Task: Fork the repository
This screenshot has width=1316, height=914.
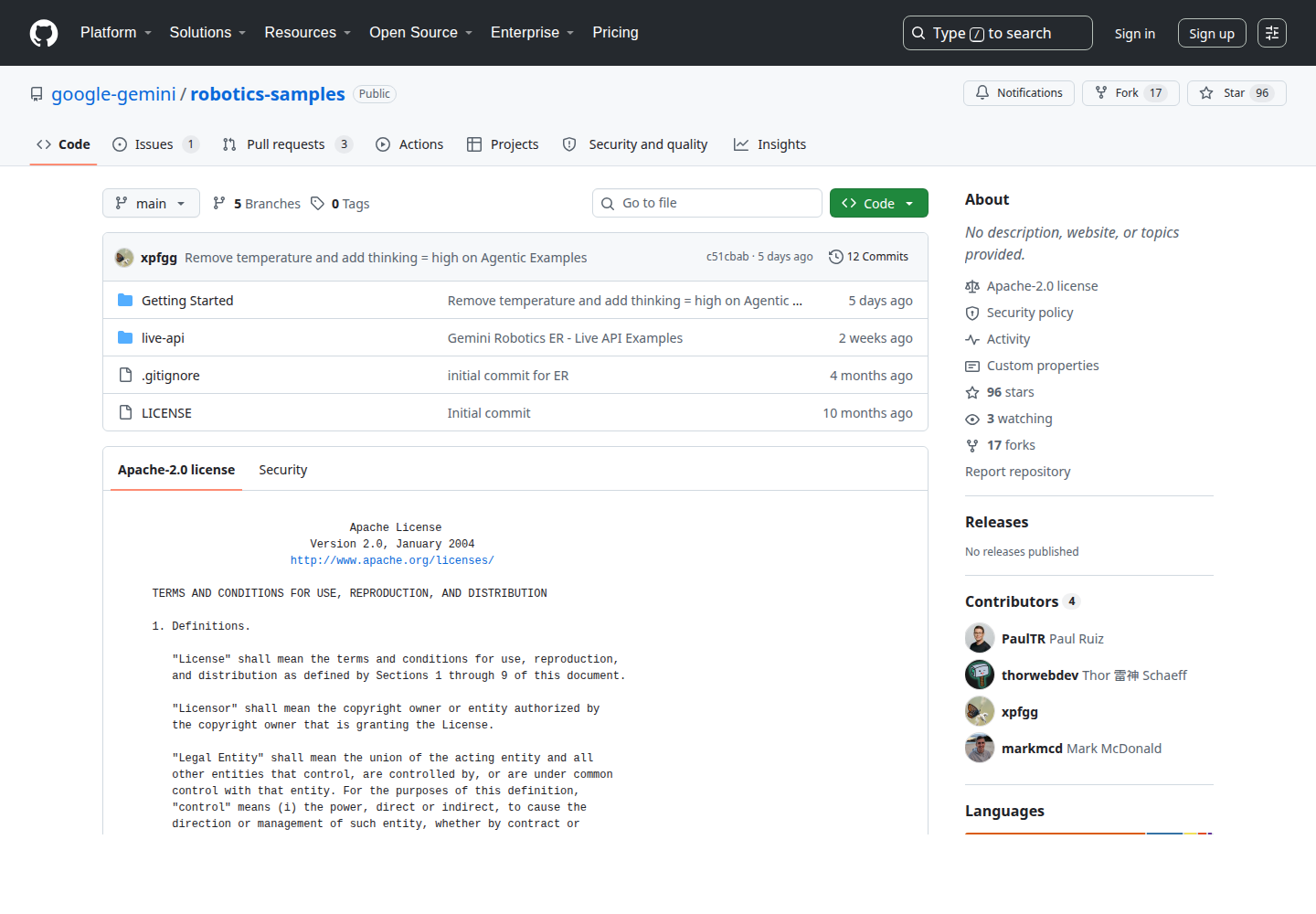Action: point(1130,93)
